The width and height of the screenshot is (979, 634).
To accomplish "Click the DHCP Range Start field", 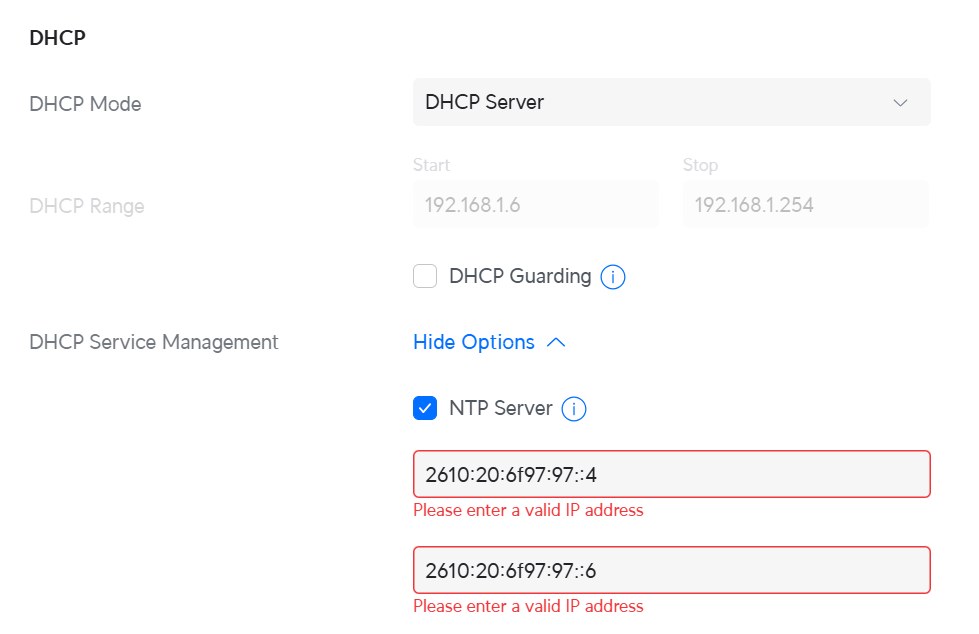I will 535,205.
